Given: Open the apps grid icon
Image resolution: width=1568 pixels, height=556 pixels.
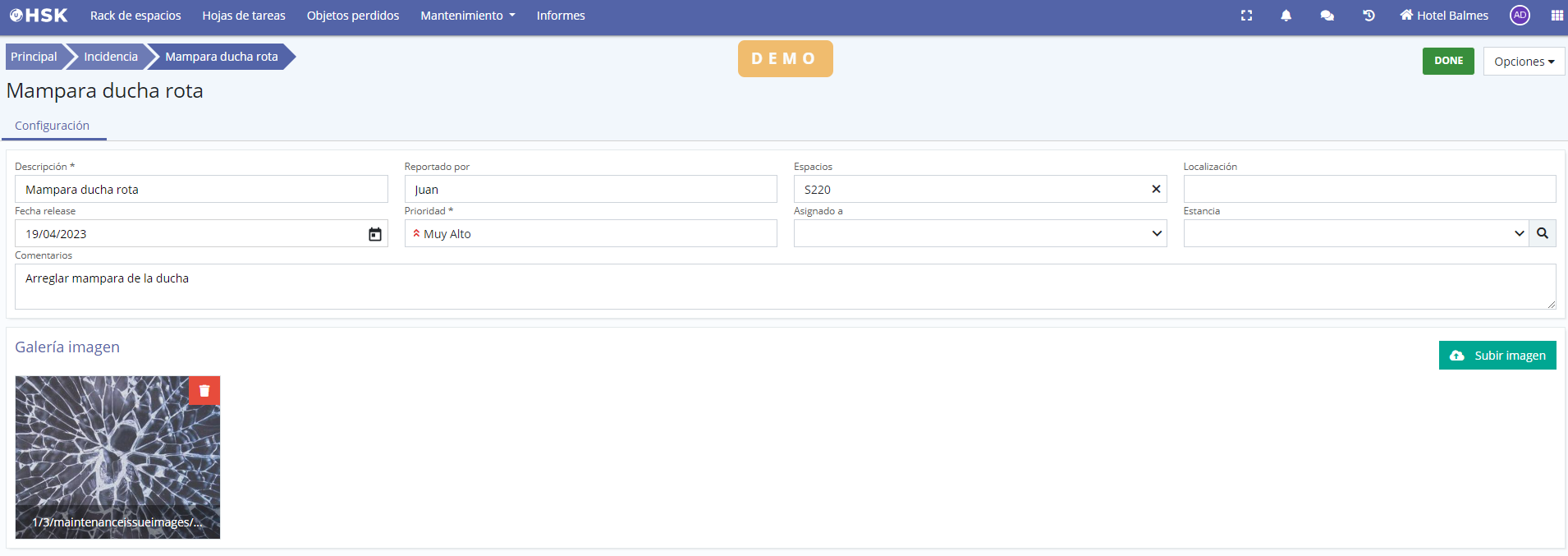Looking at the screenshot, I should point(1557,16).
